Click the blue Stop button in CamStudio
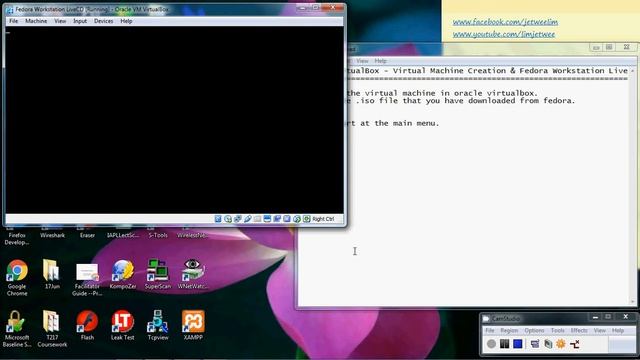 (518, 344)
